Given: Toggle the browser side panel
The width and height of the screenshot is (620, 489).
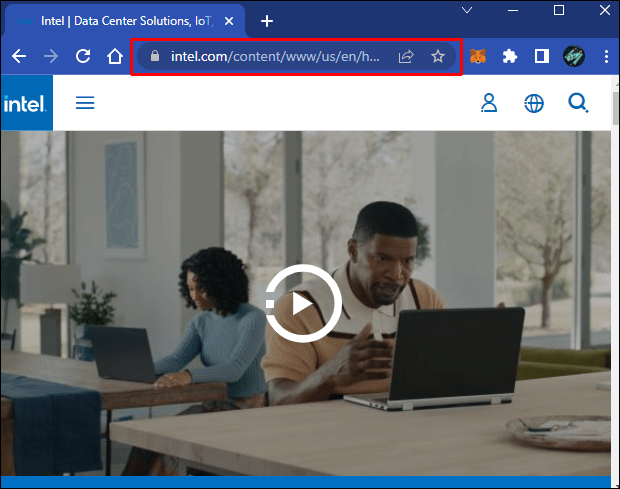Looking at the screenshot, I should (542, 56).
